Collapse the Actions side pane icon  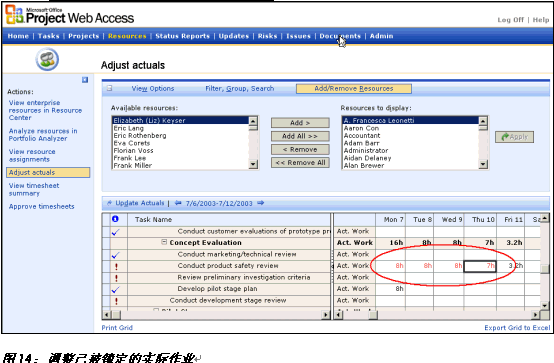[x=85, y=80]
